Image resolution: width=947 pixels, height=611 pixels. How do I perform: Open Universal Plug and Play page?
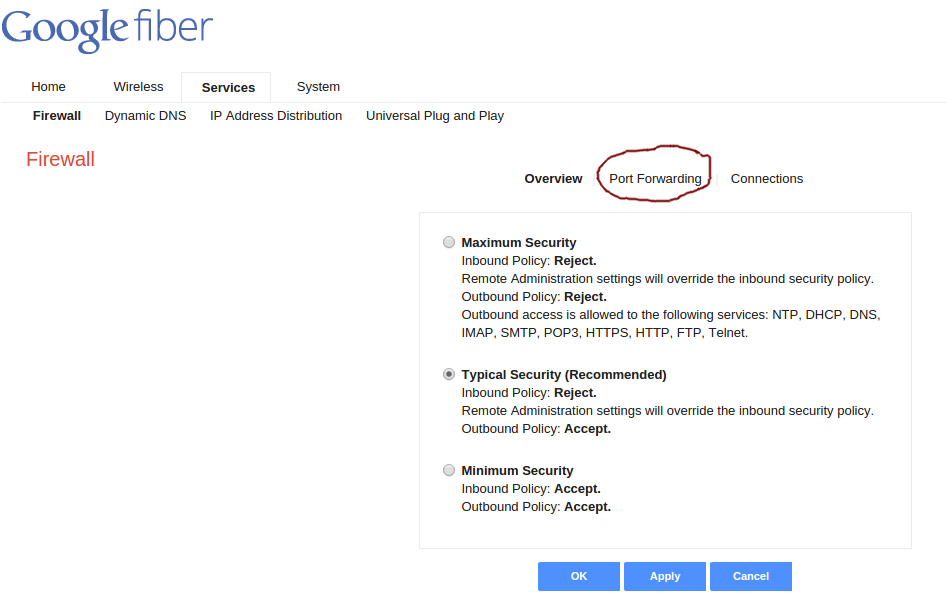coord(435,116)
